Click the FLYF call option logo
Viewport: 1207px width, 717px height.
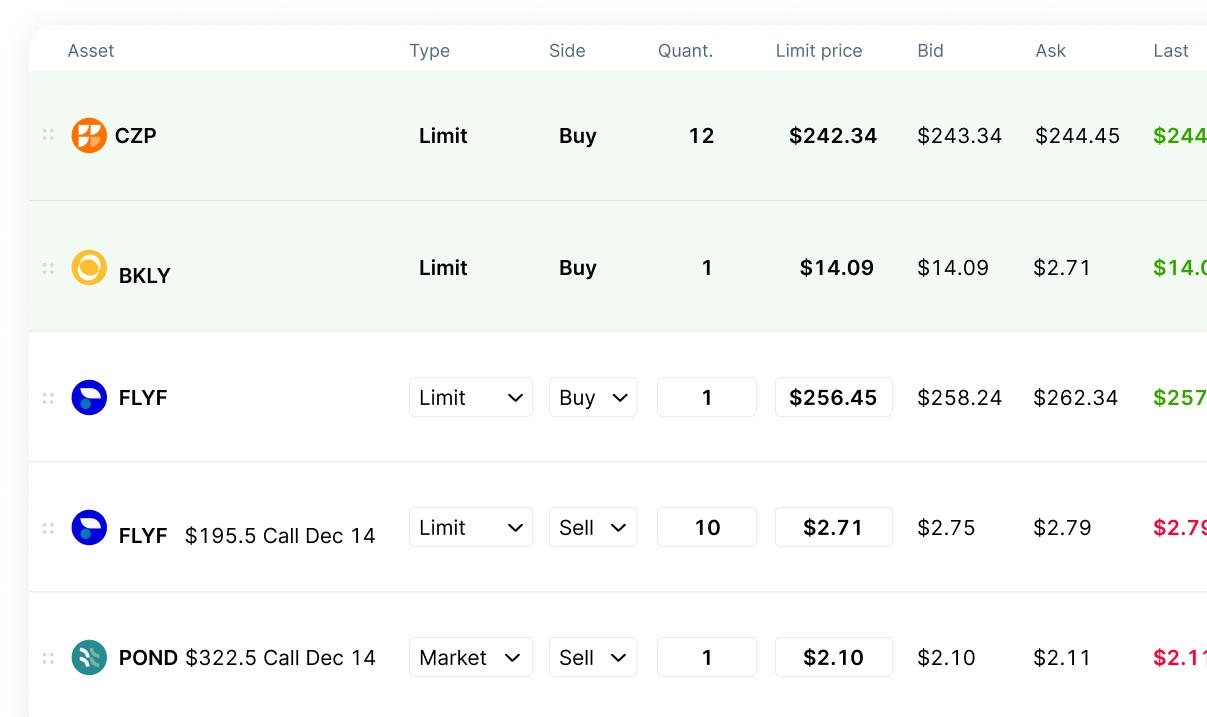89,528
